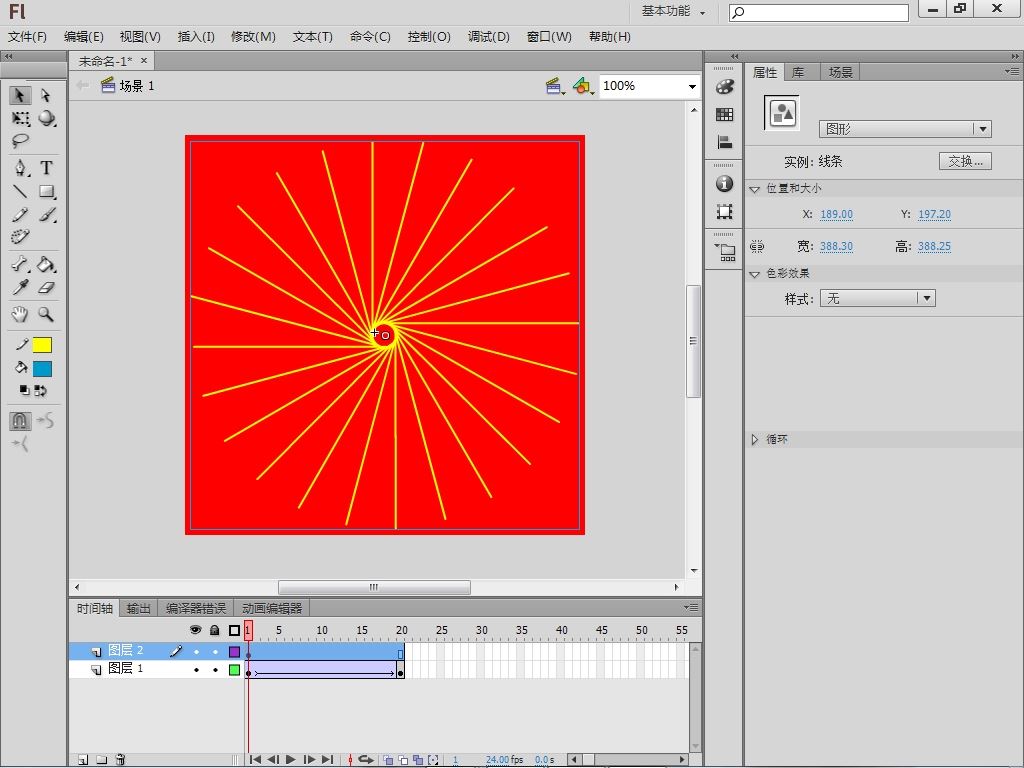Choose the Eyedropper tool
The height and width of the screenshot is (768, 1024).
20,288
